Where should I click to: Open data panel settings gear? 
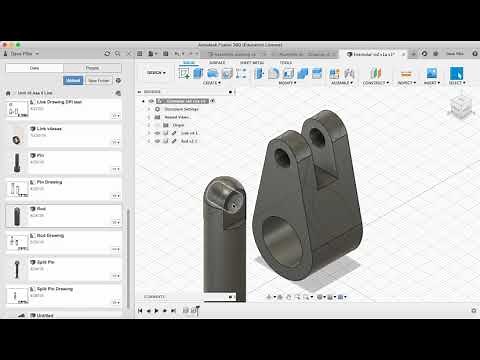tap(118, 81)
